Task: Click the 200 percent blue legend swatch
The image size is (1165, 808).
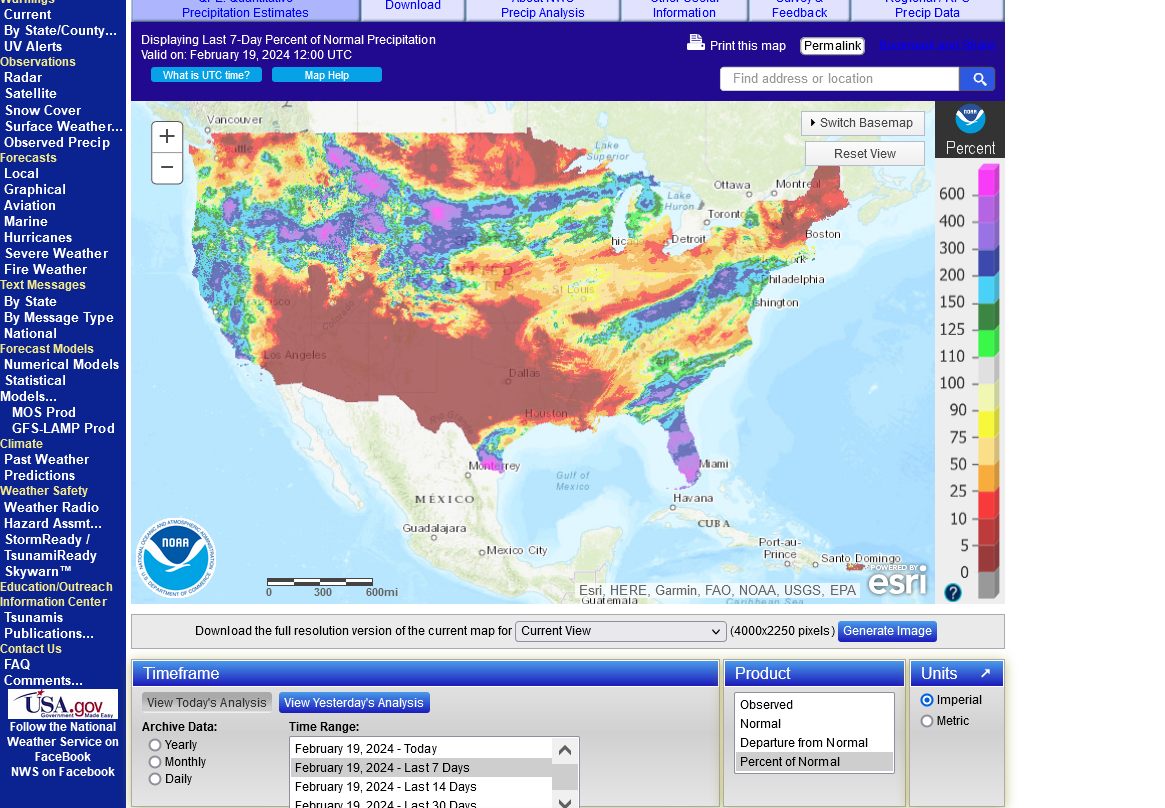Action: tap(988, 262)
